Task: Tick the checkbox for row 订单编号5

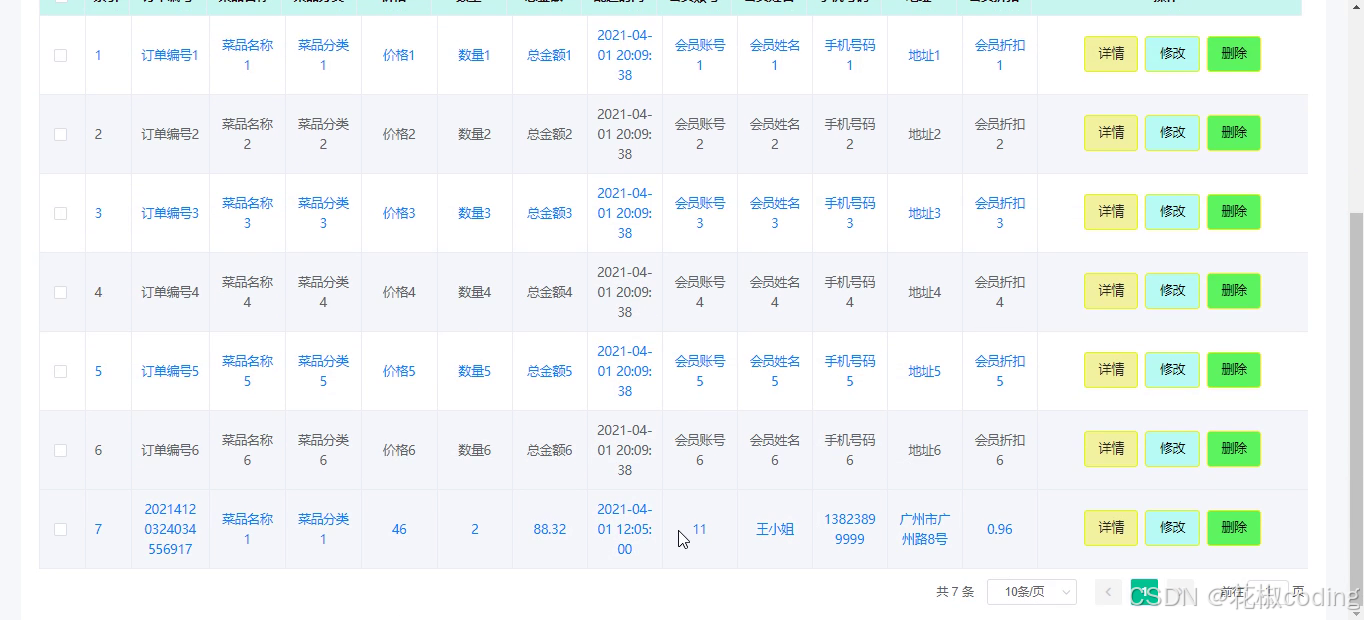Action: (x=60, y=371)
